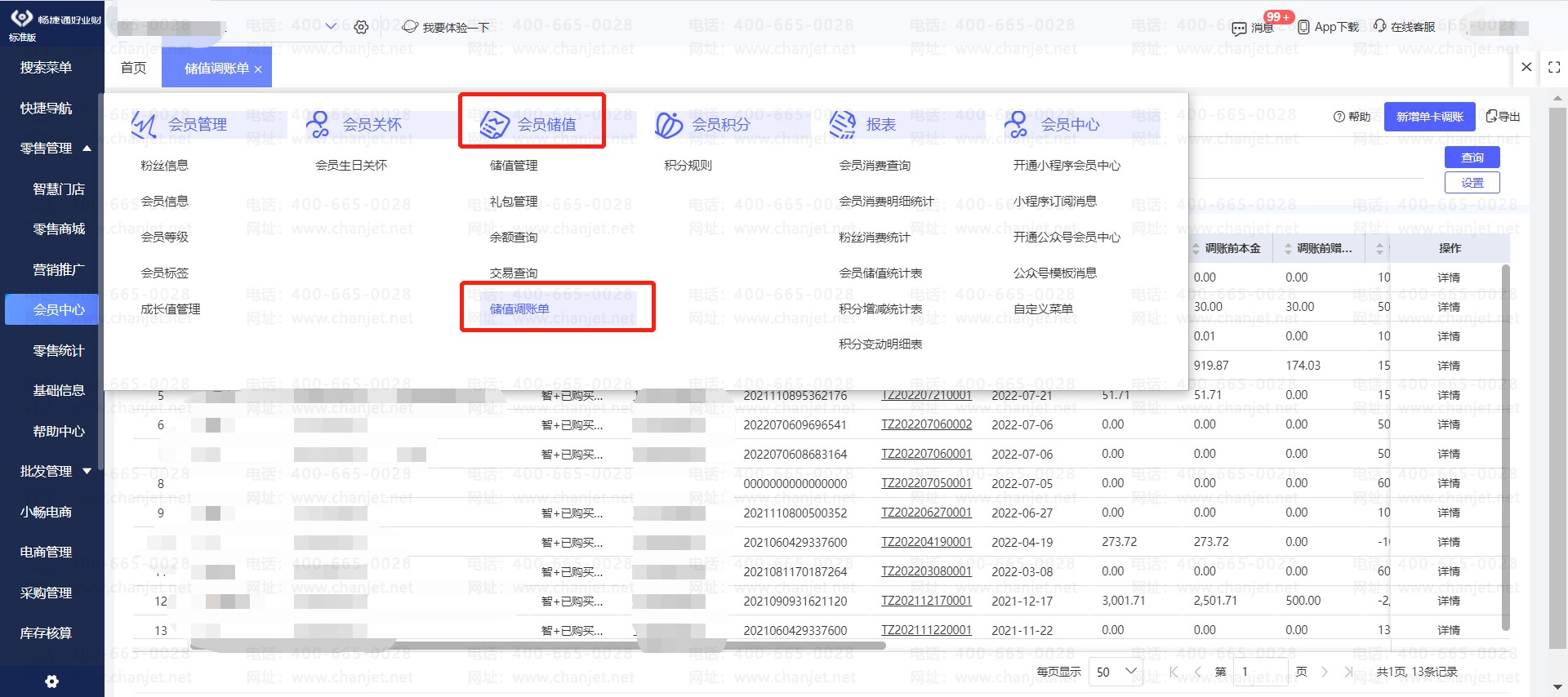
Task: Click the 新增单卡调账 button
Action: (x=1430, y=117)
